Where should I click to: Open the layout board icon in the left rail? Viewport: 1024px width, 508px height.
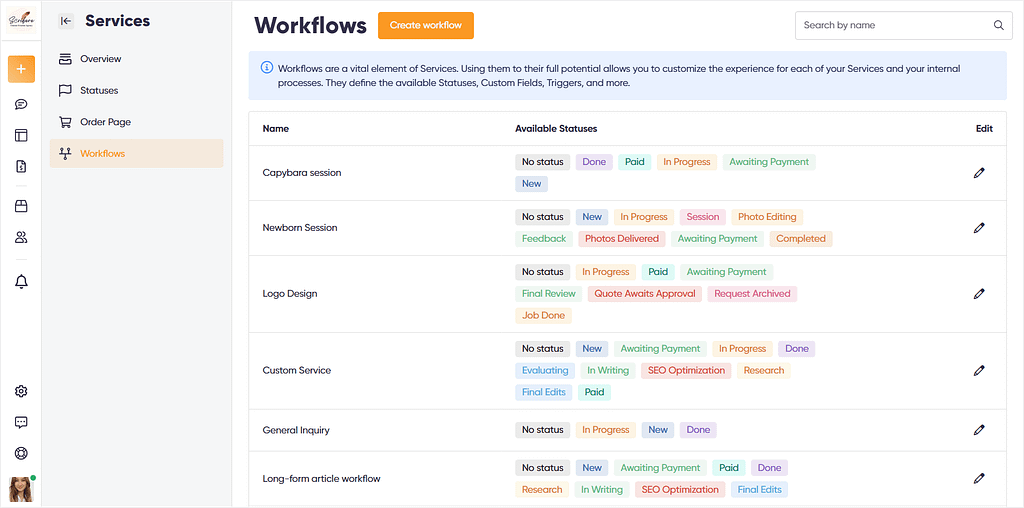point(21,135)
